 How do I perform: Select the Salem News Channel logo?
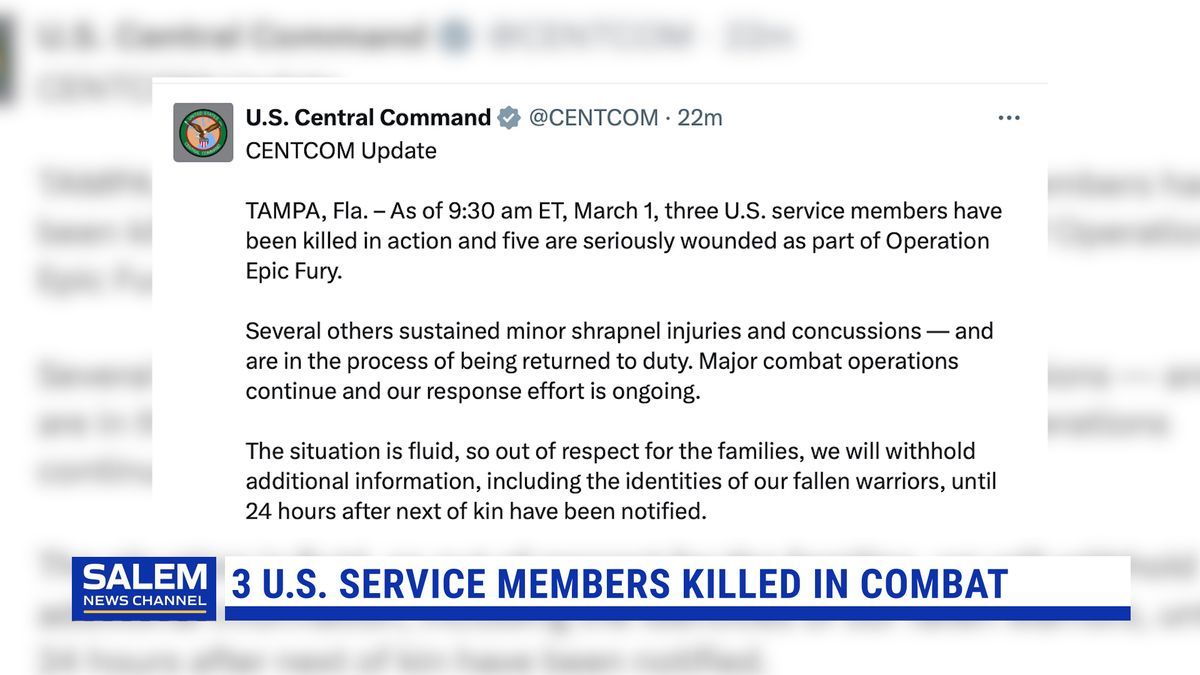click(x=144, y=588)
